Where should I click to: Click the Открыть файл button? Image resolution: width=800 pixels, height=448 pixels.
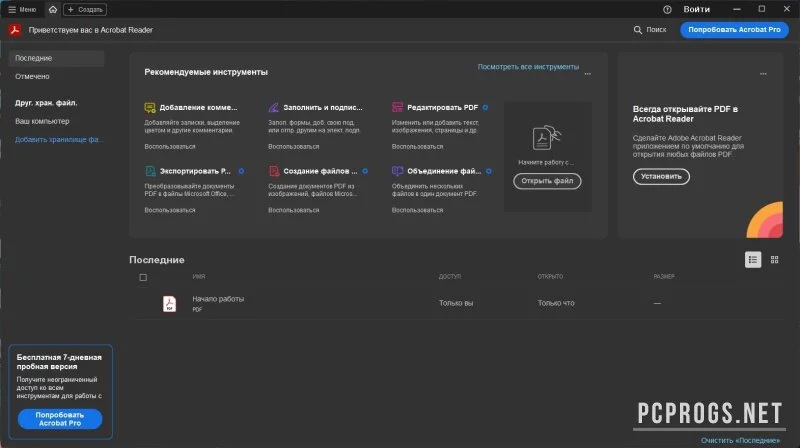click(x=547, y=181)
